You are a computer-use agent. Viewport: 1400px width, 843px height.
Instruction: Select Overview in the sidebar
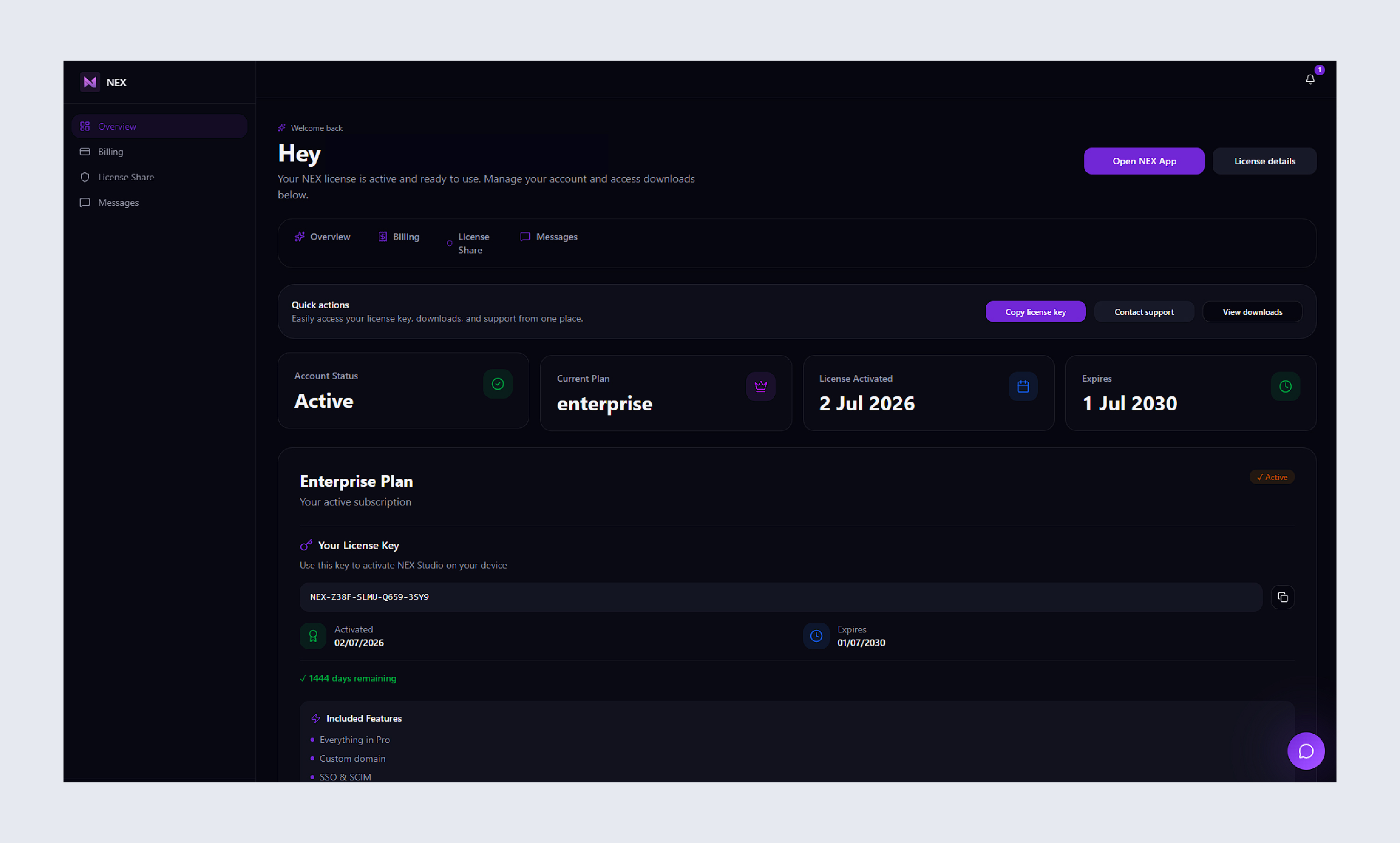click(x=160, y=126)
